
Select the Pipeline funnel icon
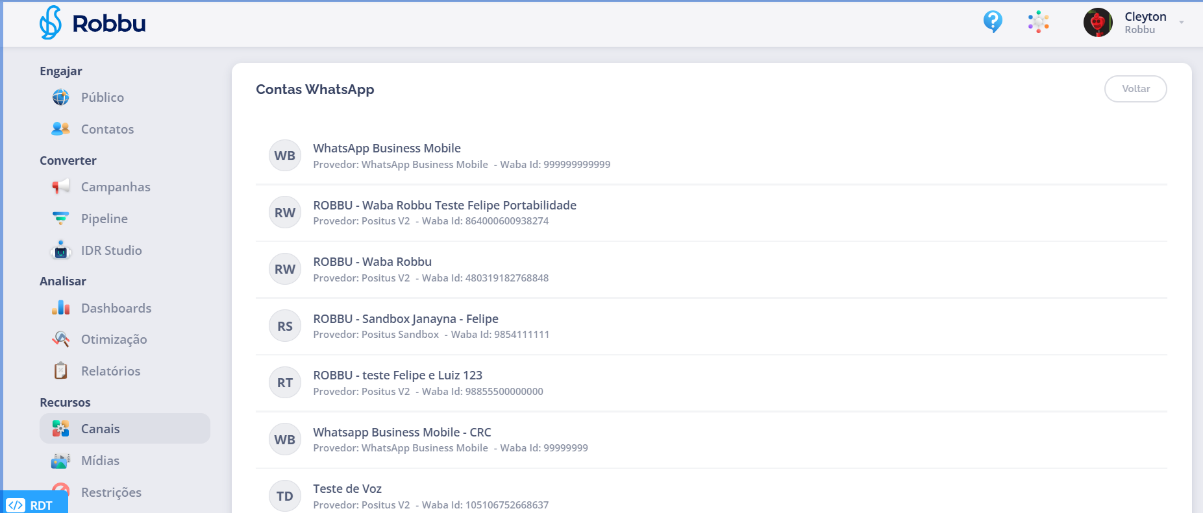(61, 218)
